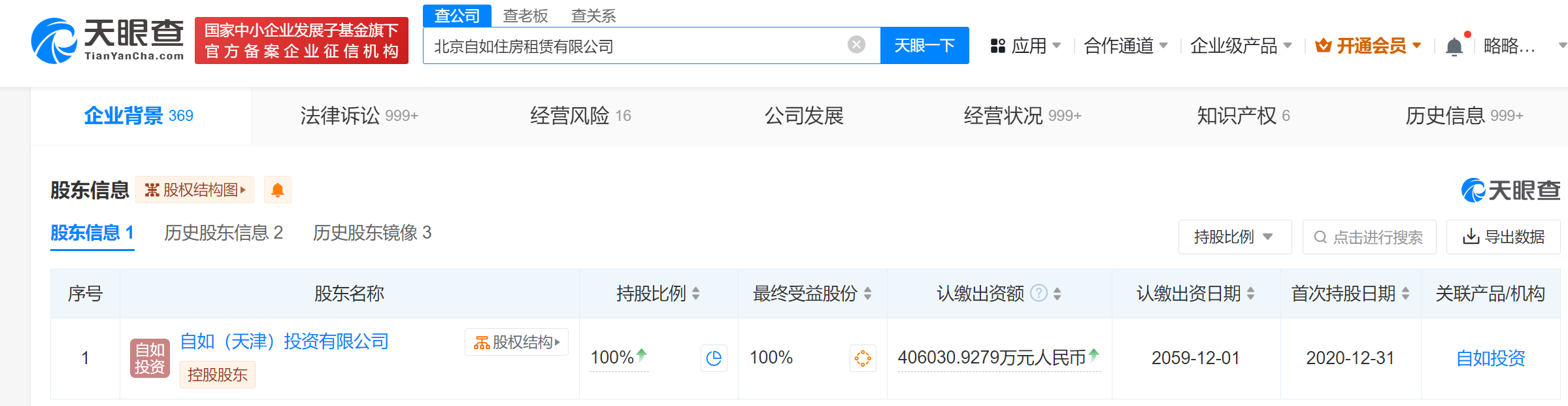Viewport: 1568px width, 406px height.
Task: Click the 406030.9279万元人民币 amount value
Action: pyautogui.click(x=992, y=358)
